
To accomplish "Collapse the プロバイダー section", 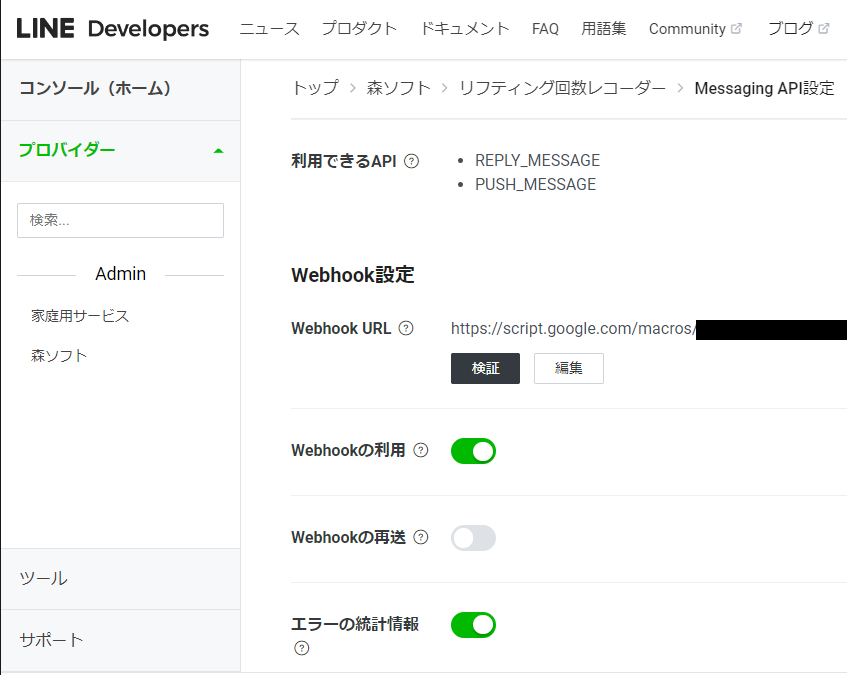I will pyautogui.click(x=121, y=151).
